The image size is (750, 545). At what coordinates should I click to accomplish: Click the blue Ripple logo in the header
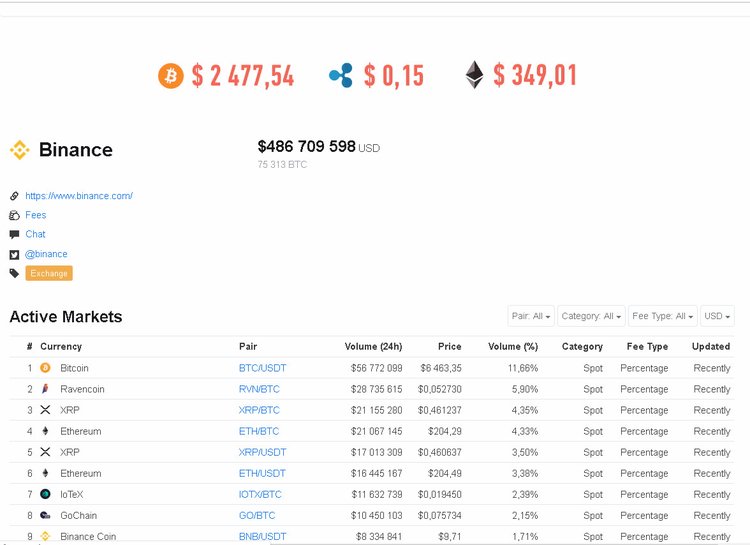341,76
